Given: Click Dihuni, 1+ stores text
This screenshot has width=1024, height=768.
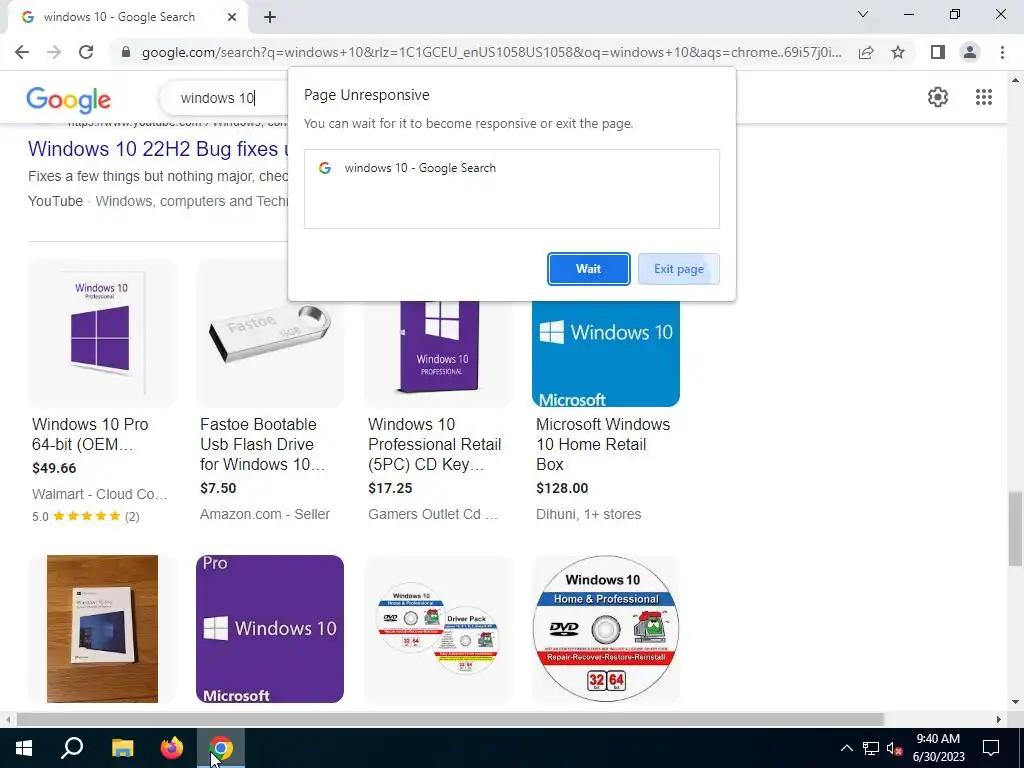Looking at the screenshot, I should 588,514.
